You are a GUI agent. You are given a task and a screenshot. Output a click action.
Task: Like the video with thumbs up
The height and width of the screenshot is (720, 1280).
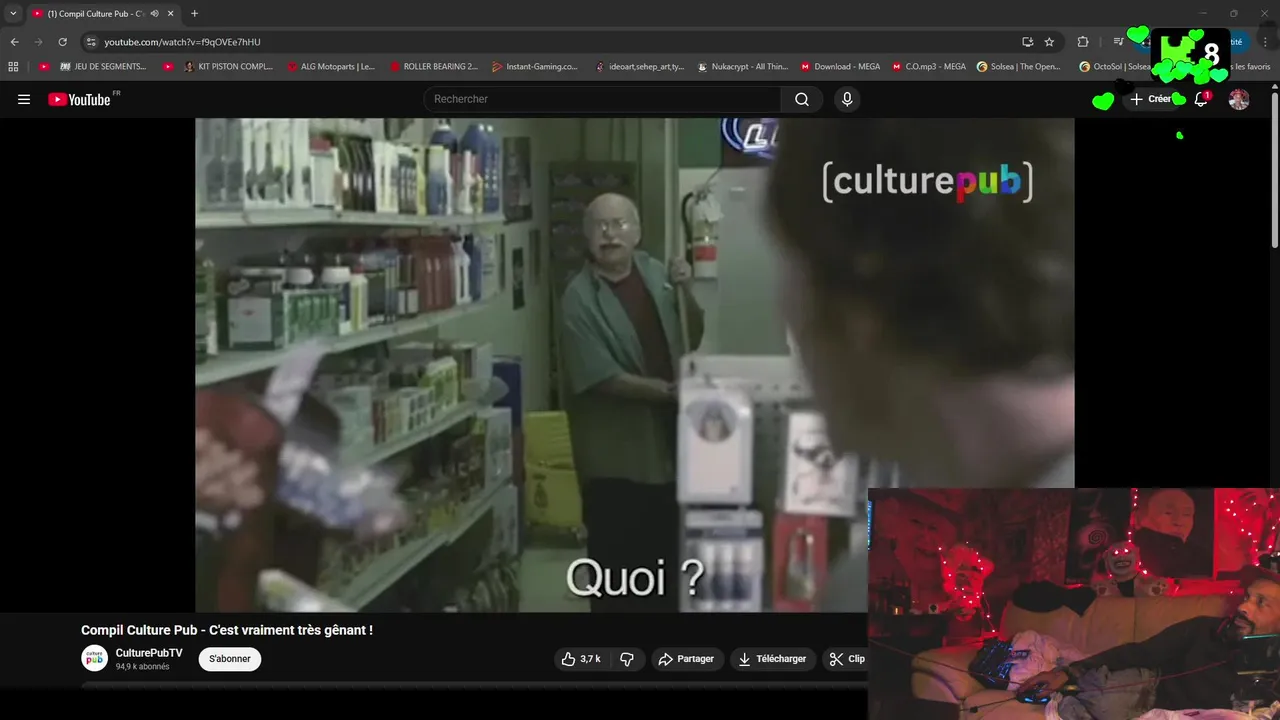coord(580,659)
